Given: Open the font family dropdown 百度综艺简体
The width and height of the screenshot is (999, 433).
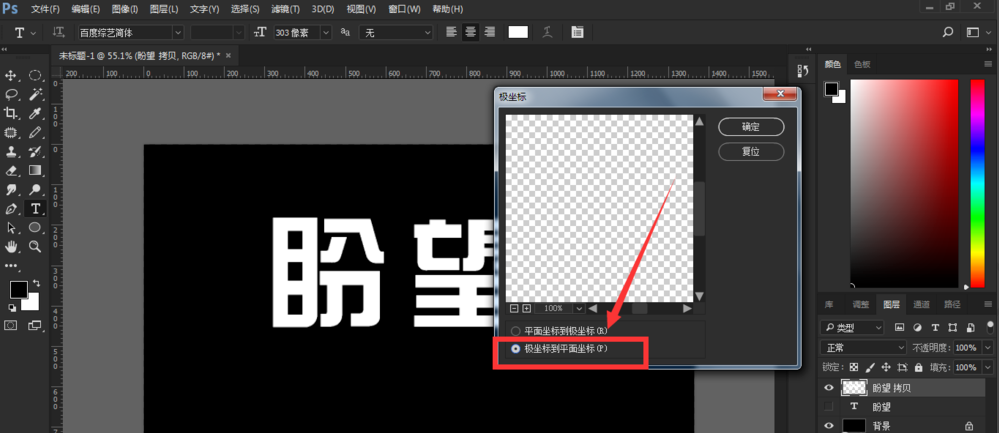Looking at the screenshot, I should 129,33.
